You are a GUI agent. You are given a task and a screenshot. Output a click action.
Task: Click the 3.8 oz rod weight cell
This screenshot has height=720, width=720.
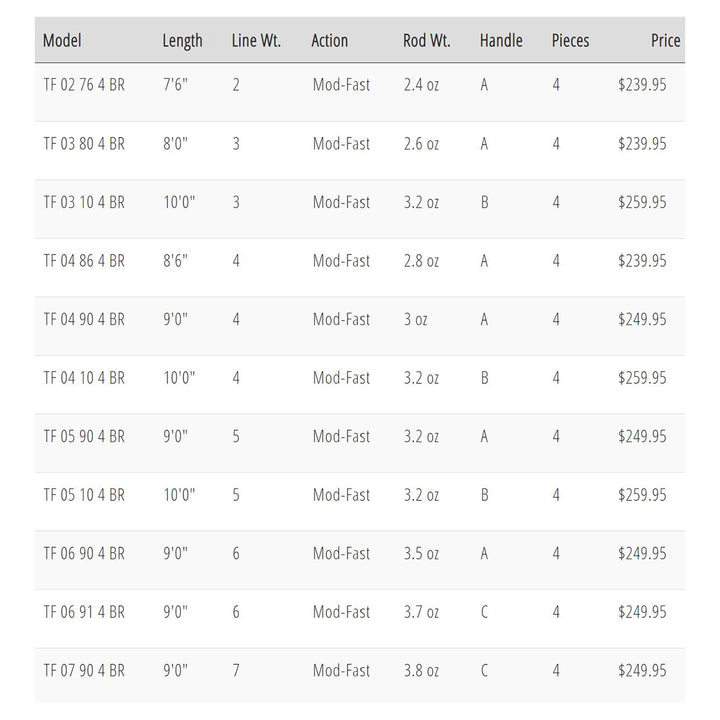(x=421, y=670)
